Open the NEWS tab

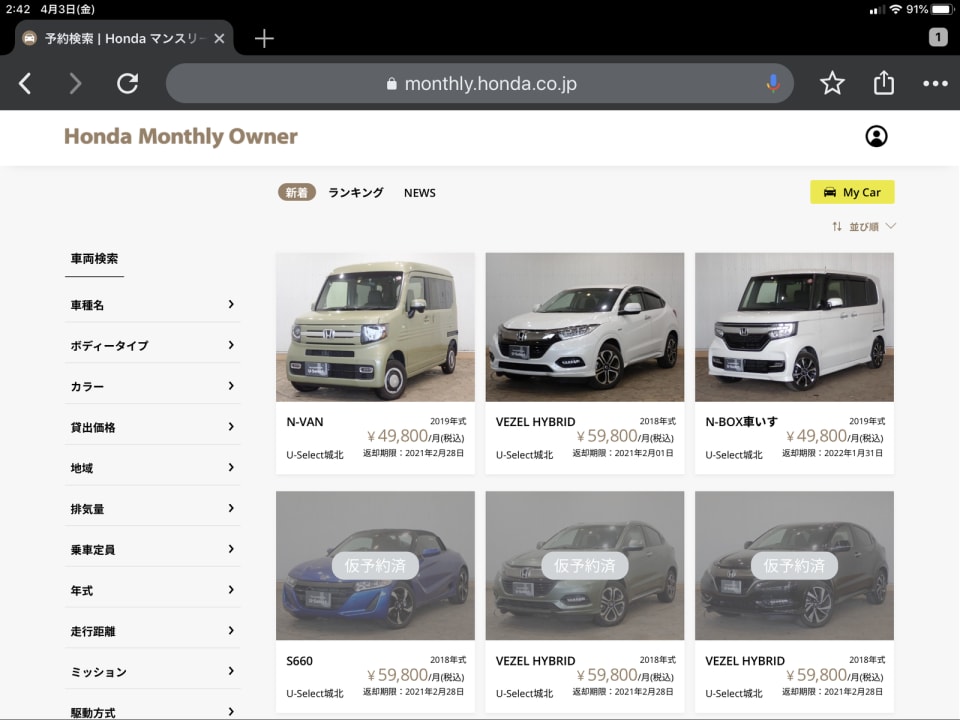[x=419, y=193]
